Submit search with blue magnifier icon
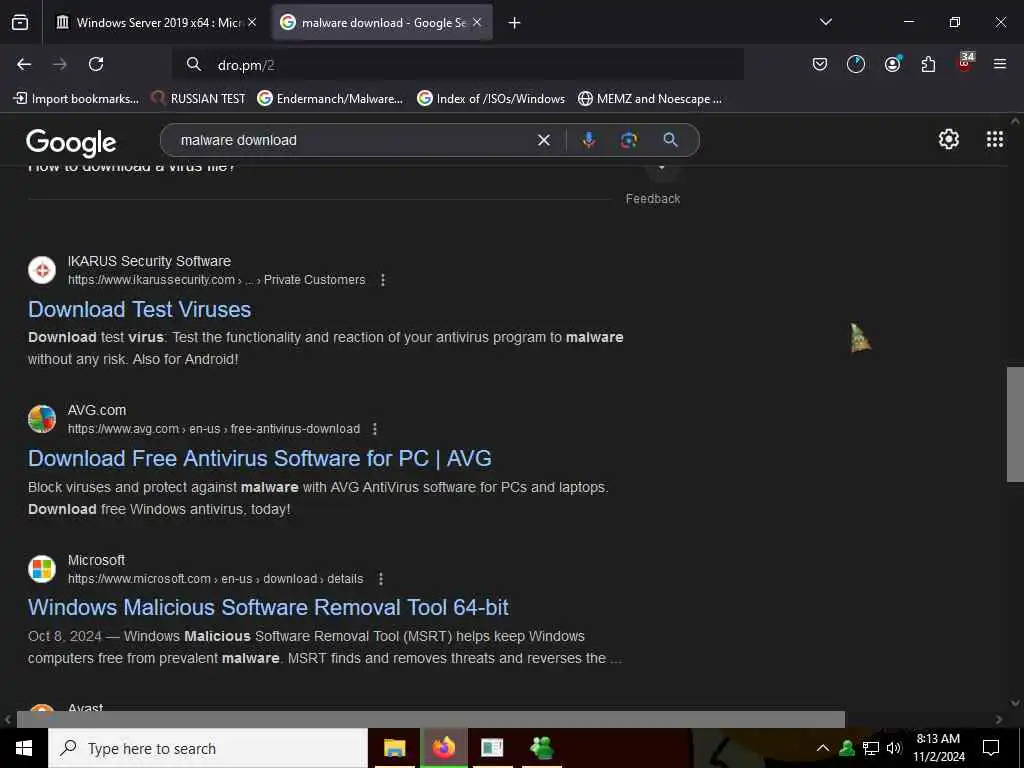 [x=671, y=140]
